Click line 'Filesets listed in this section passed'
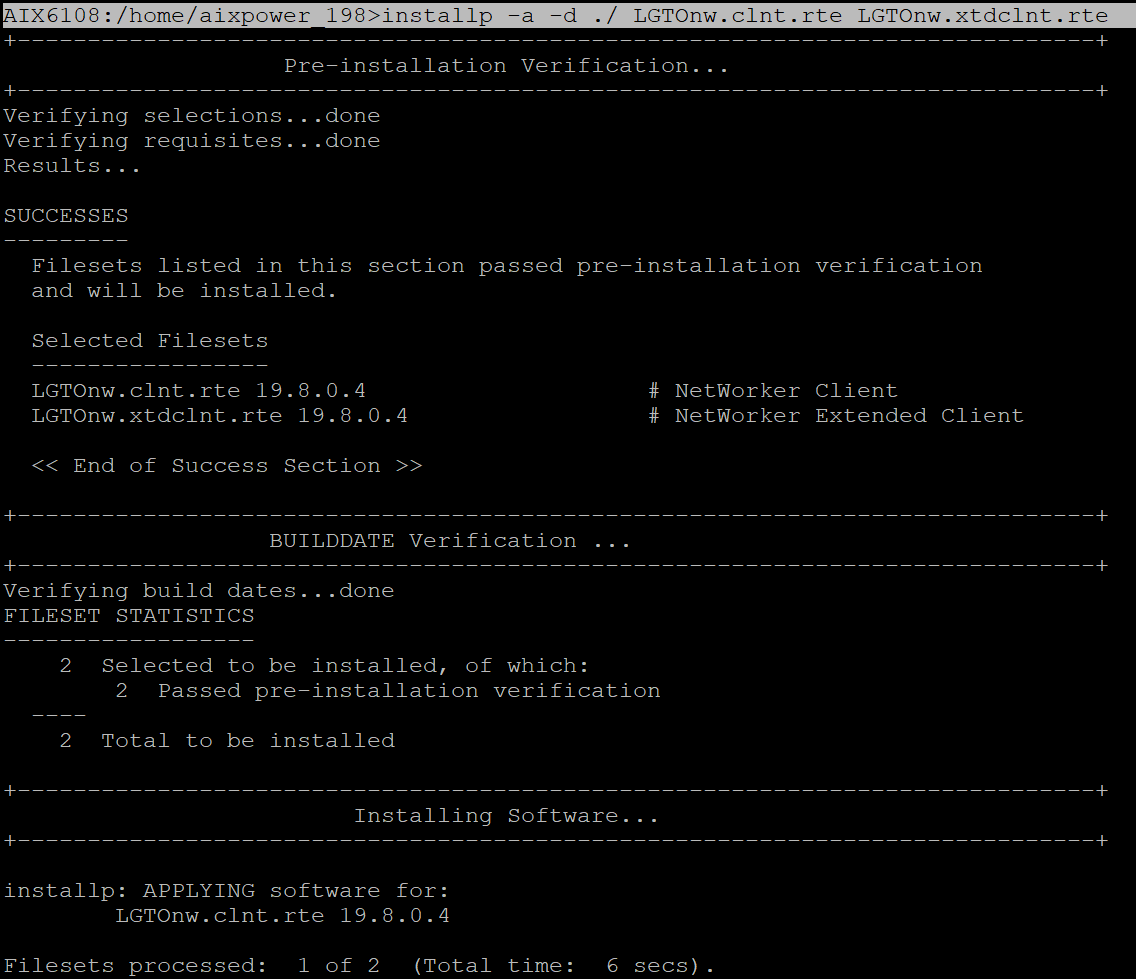 point(506,266)
